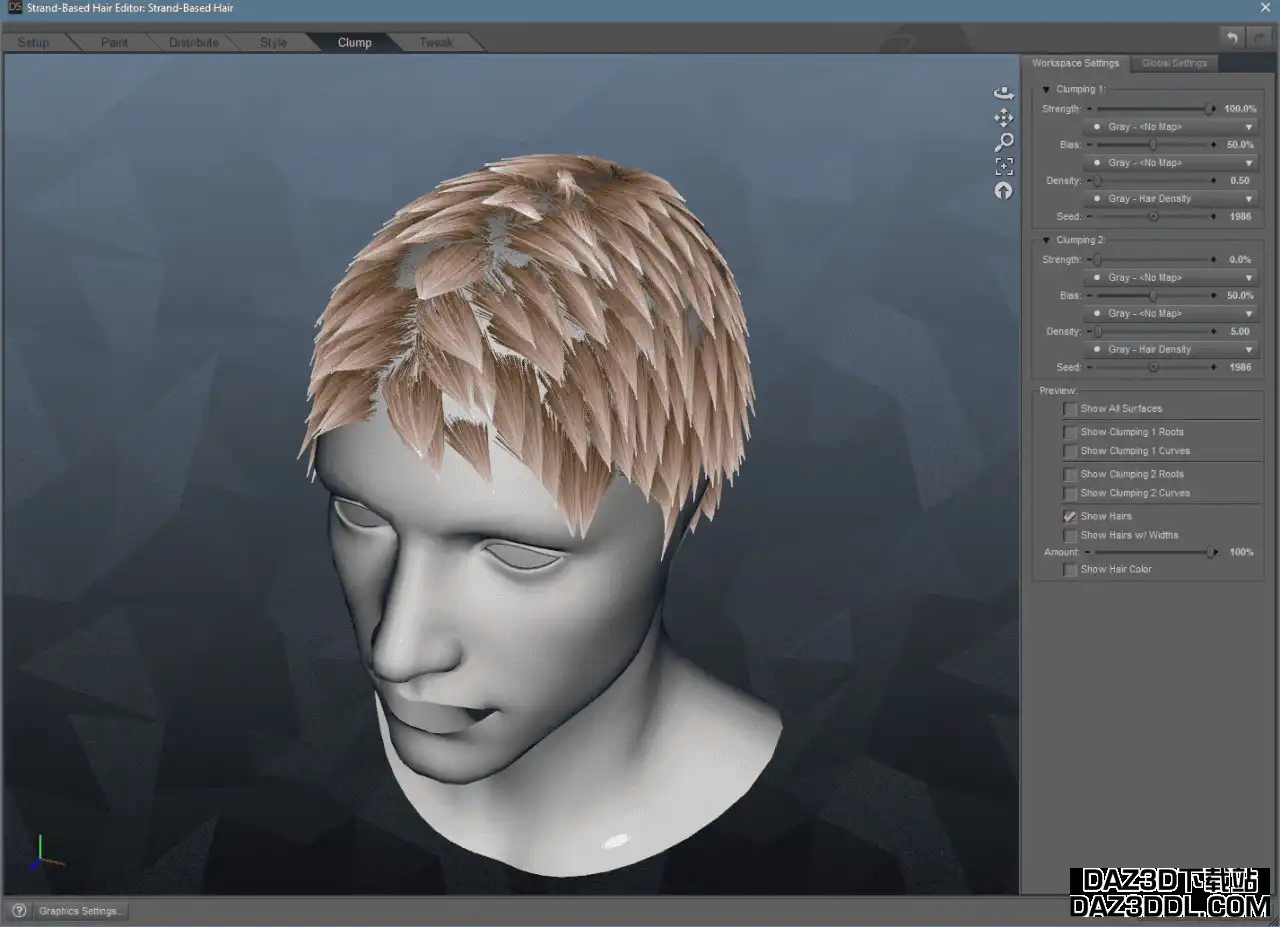The width and height of the screenshot is (1280, 927).
Task: Enable Show Hair Color checkbox
Action: [x=1070, y=569]
